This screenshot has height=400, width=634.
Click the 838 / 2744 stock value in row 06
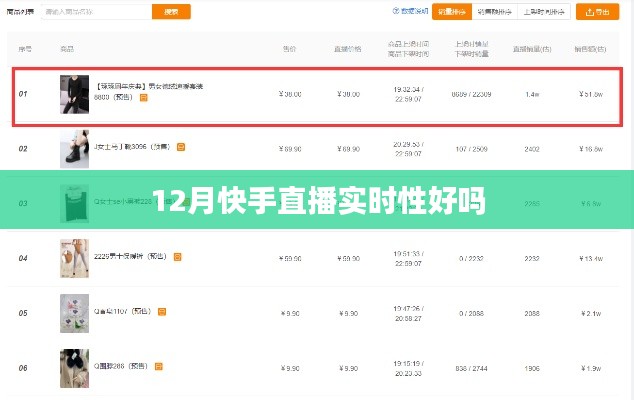click(x=471, y=369)
